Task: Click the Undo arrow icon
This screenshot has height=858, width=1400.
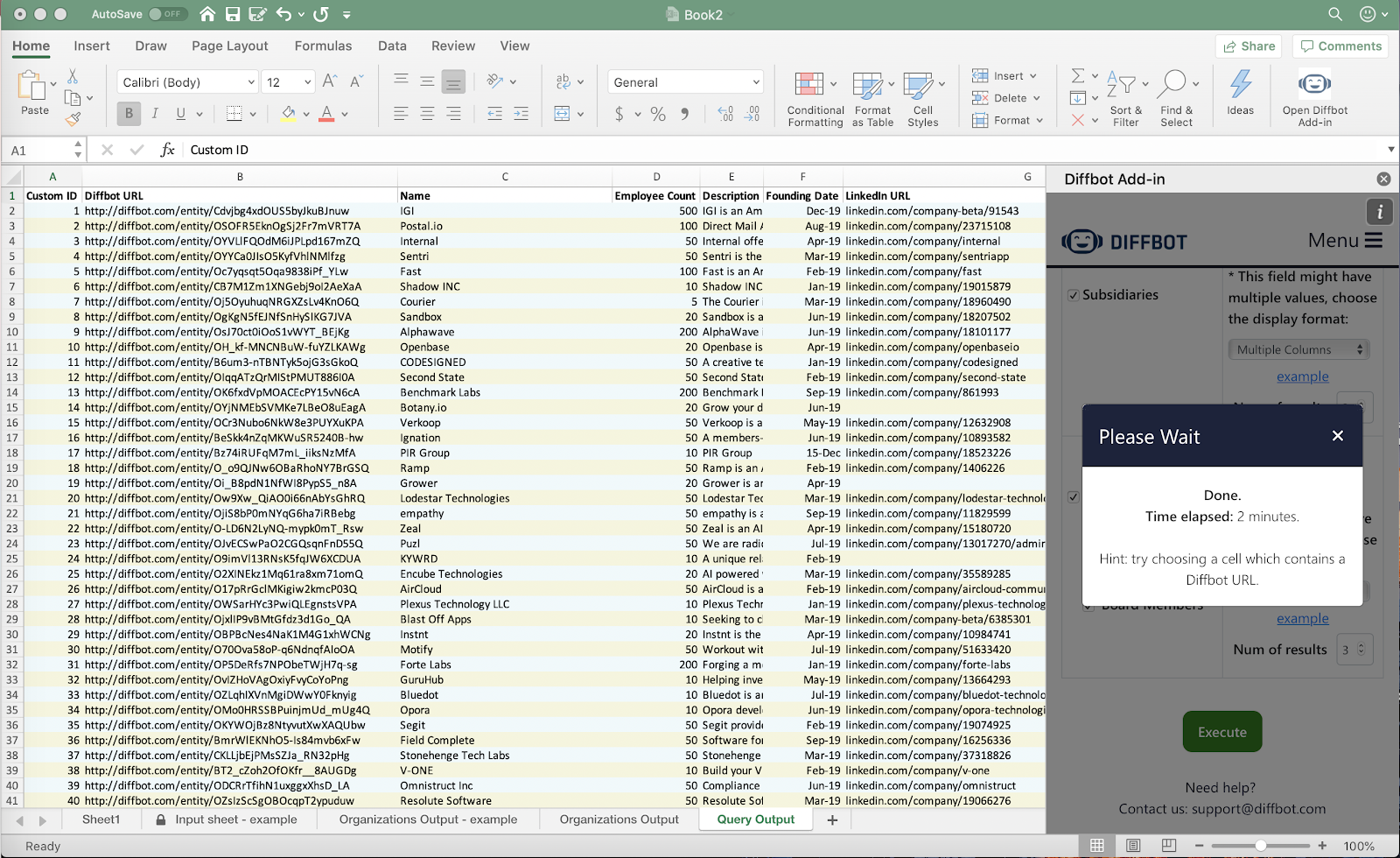Action: [x=283, y=14]
